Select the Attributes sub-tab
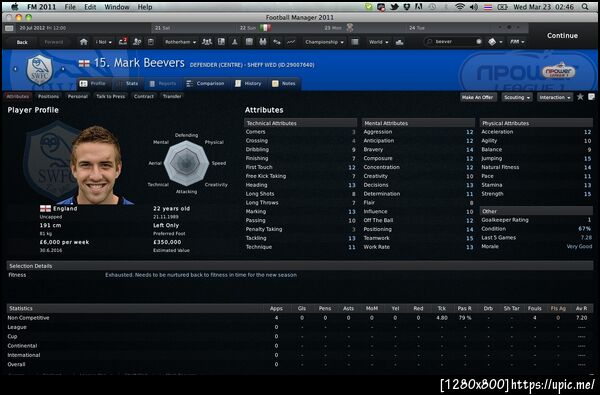The height and width of the screenshot is (395, 600). pos(18,96)
